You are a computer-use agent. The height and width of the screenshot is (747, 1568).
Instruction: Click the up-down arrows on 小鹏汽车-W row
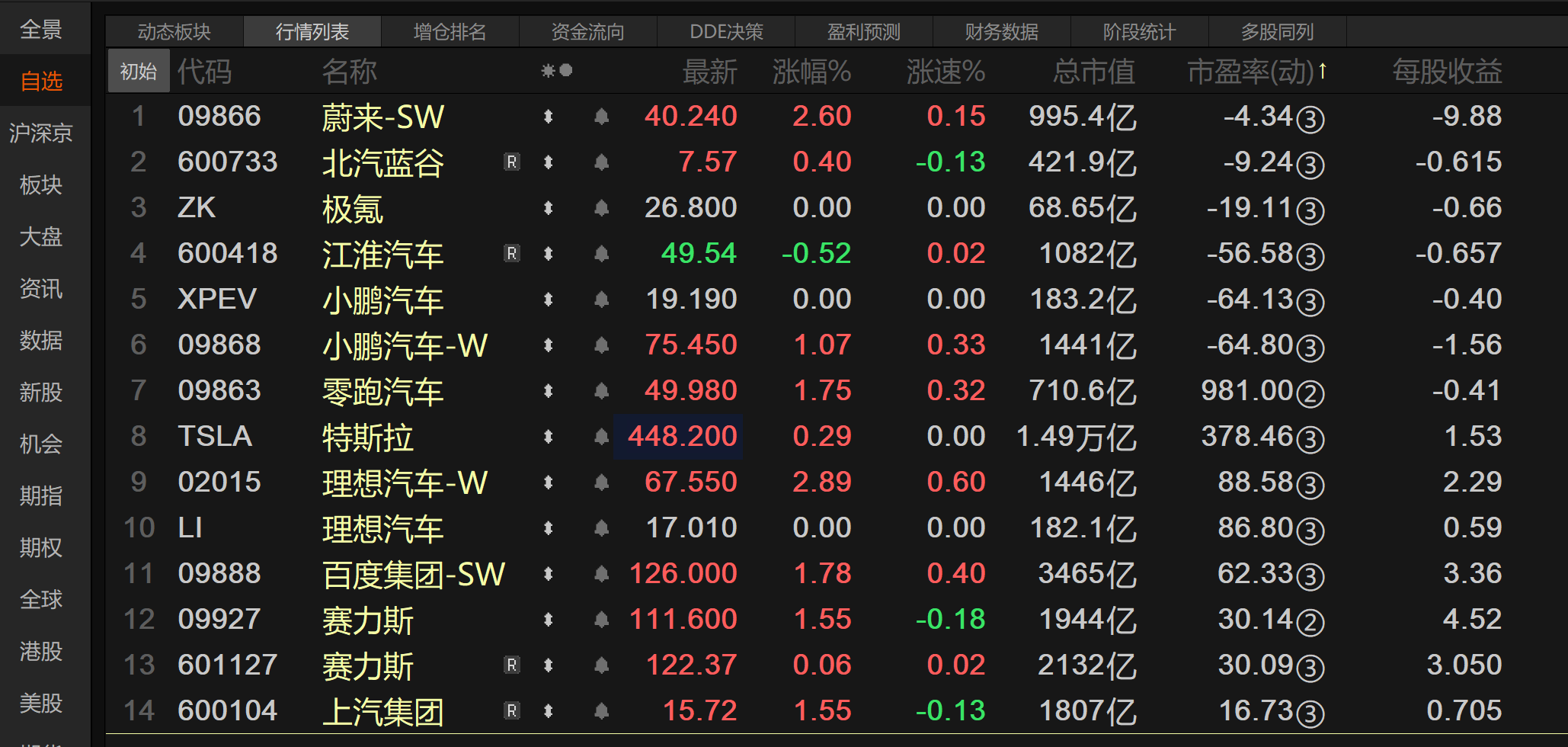point(548,345)
